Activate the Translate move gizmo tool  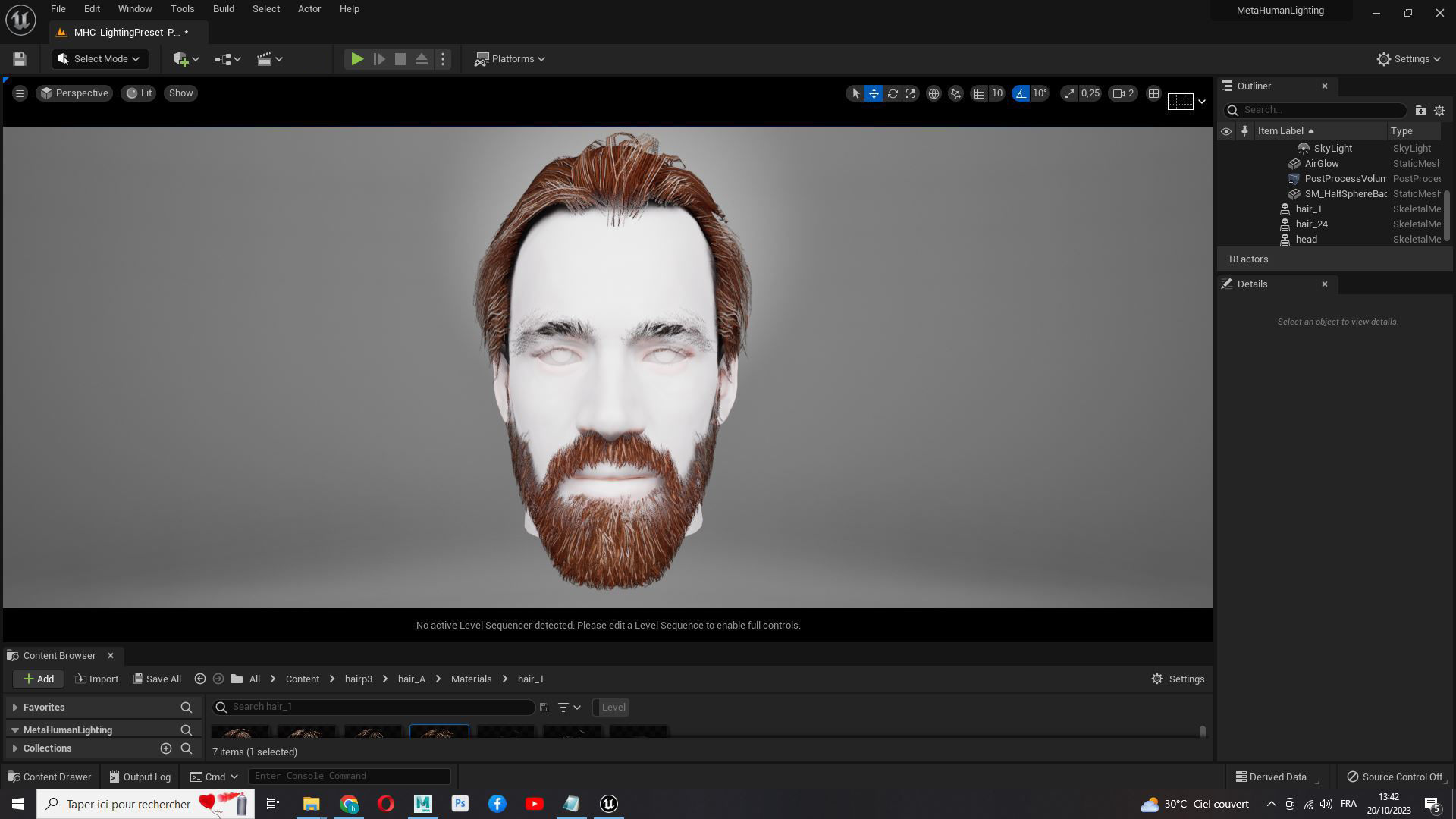click(874, 93)
